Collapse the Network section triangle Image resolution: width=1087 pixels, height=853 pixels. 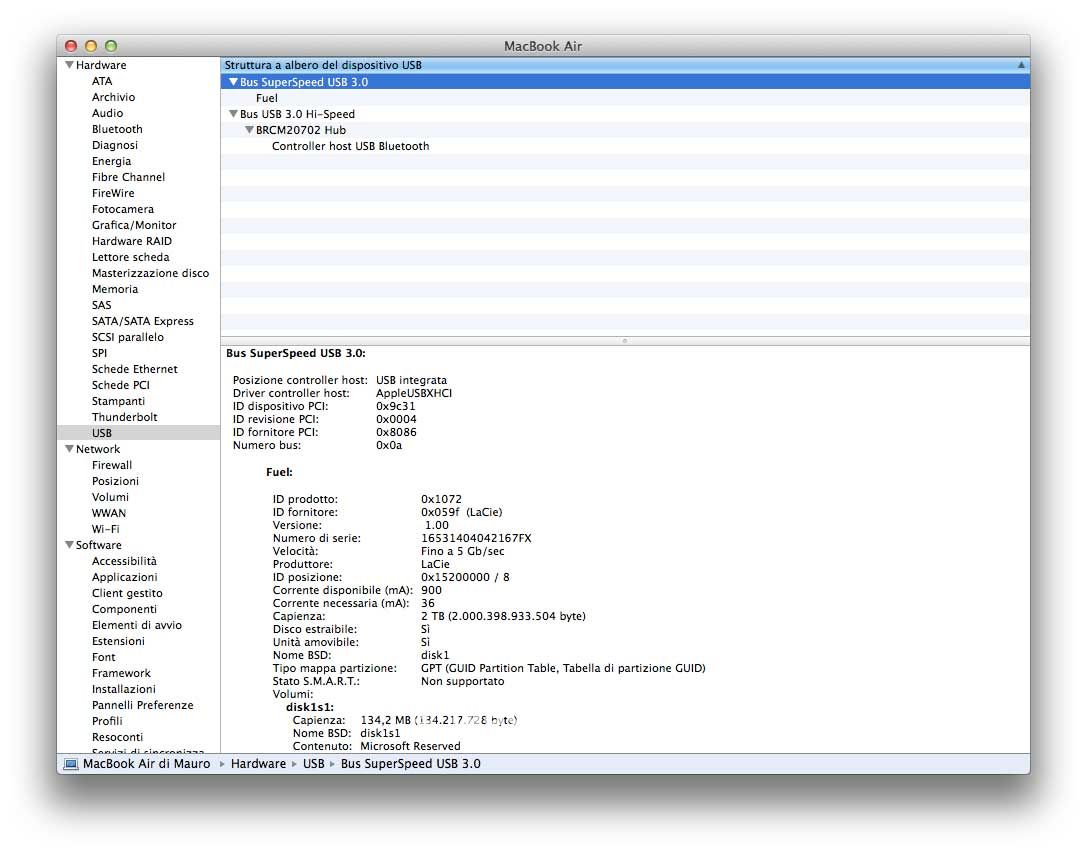tap(69, 449)
